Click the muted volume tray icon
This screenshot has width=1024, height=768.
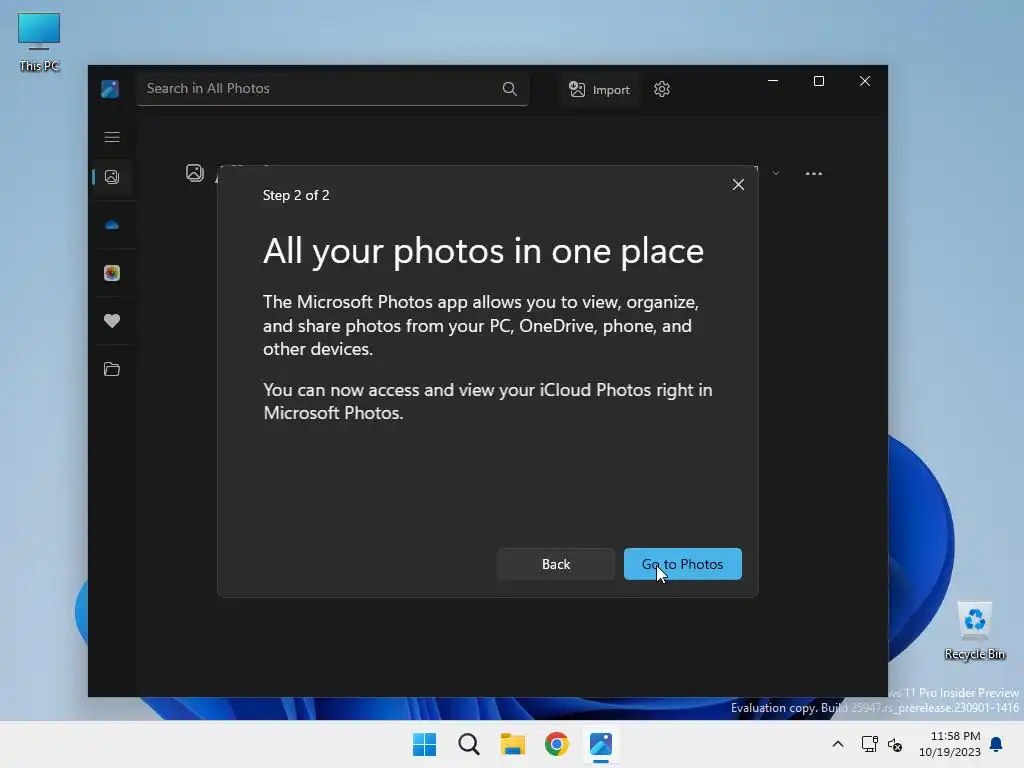pos(895,744)
